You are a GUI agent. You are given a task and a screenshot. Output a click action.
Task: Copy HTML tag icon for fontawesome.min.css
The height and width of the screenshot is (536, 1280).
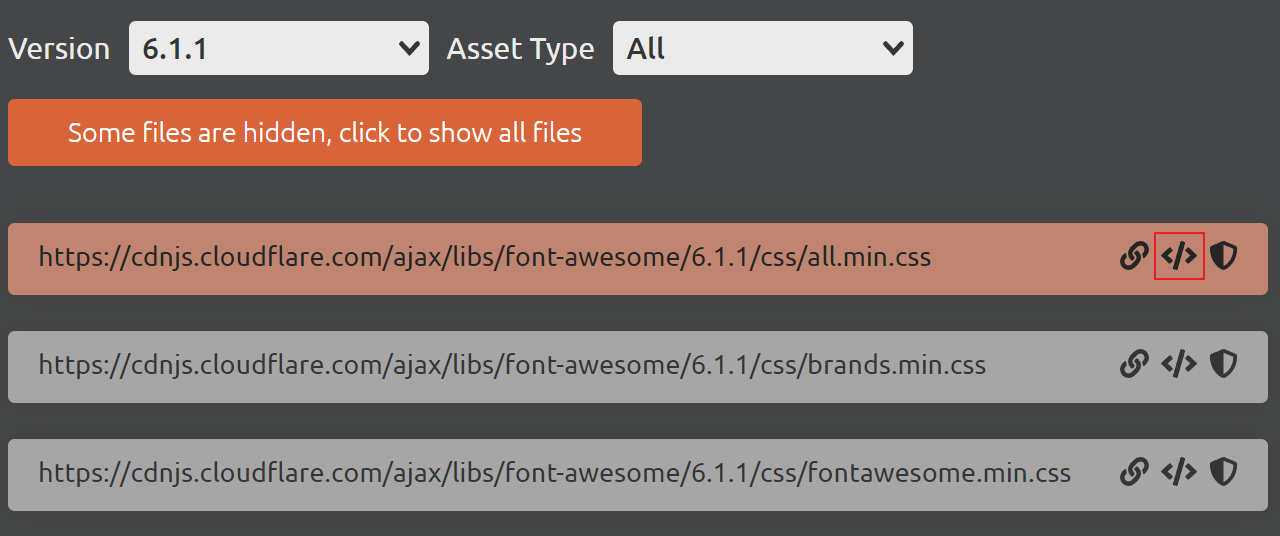pyautogui.click(x=1179, y=472)
